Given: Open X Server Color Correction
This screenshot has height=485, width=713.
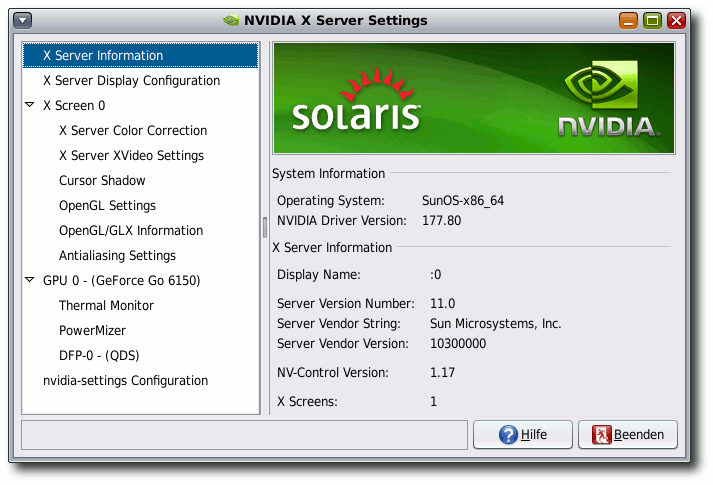Looking at the screenshot, I should click(x=133, y=130).
